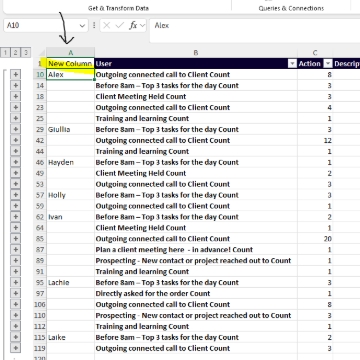The height and width of the screenshot is (360, 360).
Task: Expand the group at row 106
Action: pyautogui.click(x=15, y=305)
